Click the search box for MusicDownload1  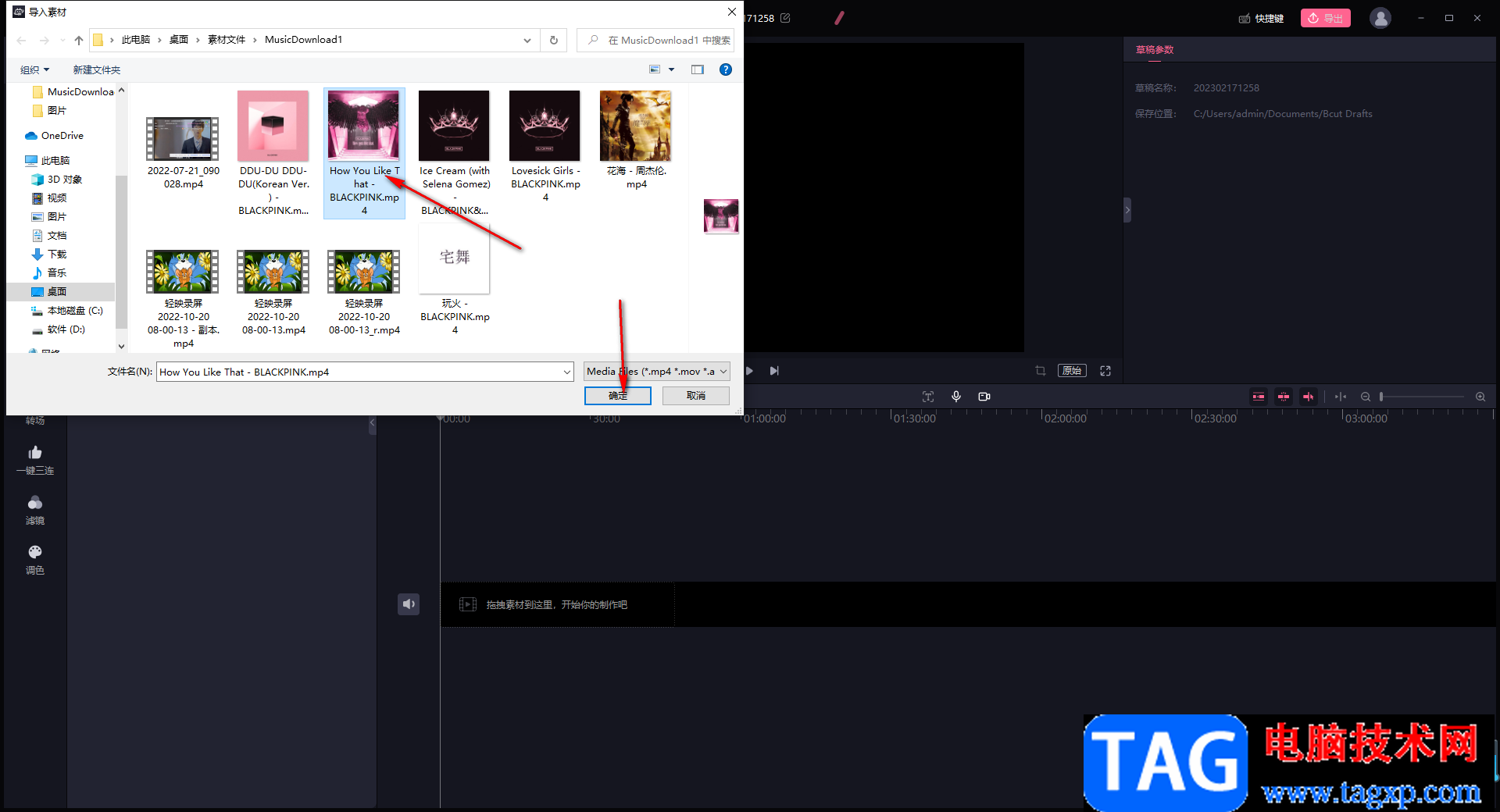coord(656,40)
